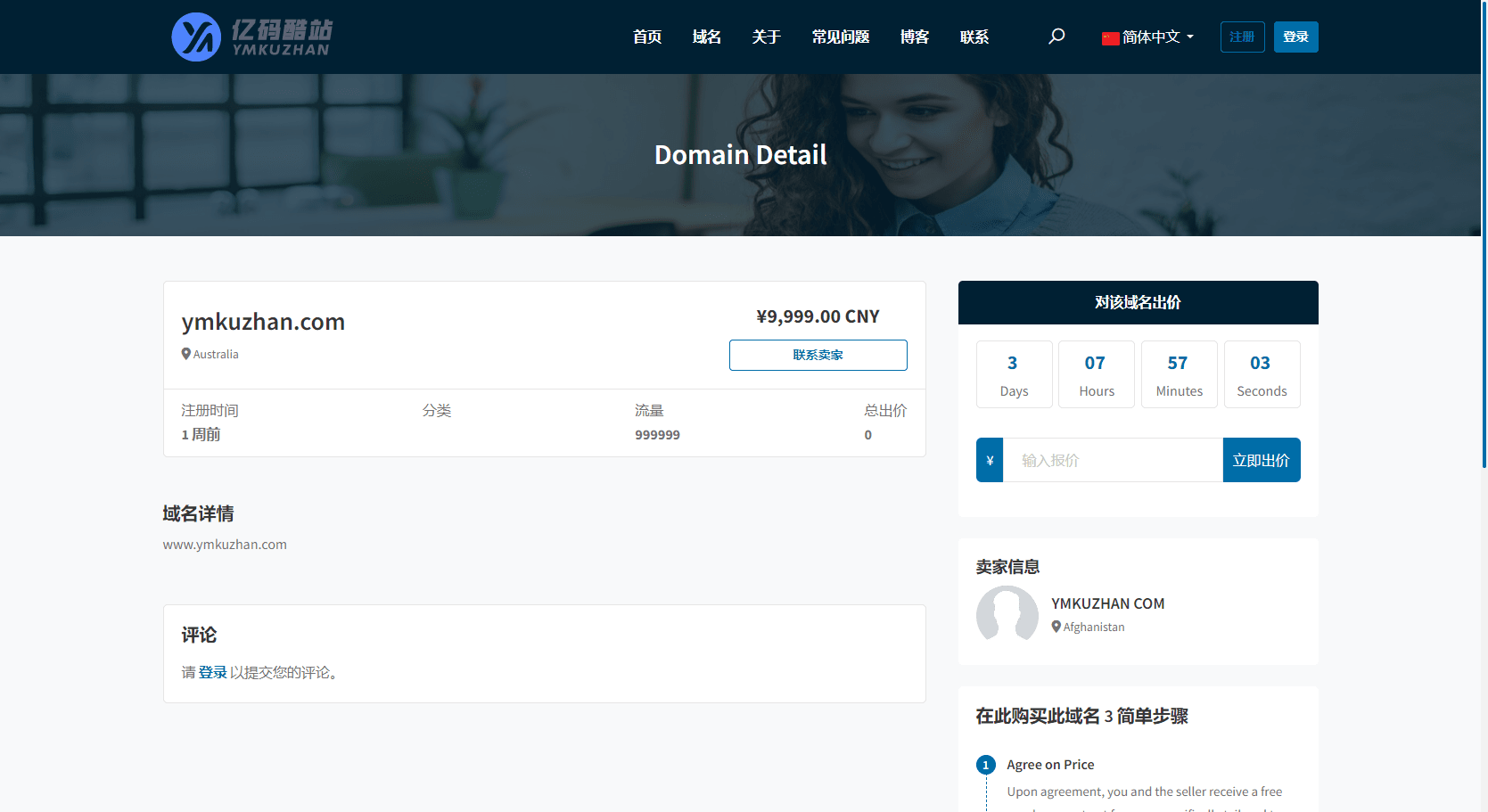
Task: Click step 1 circle icon
Action: pos(986,765)
